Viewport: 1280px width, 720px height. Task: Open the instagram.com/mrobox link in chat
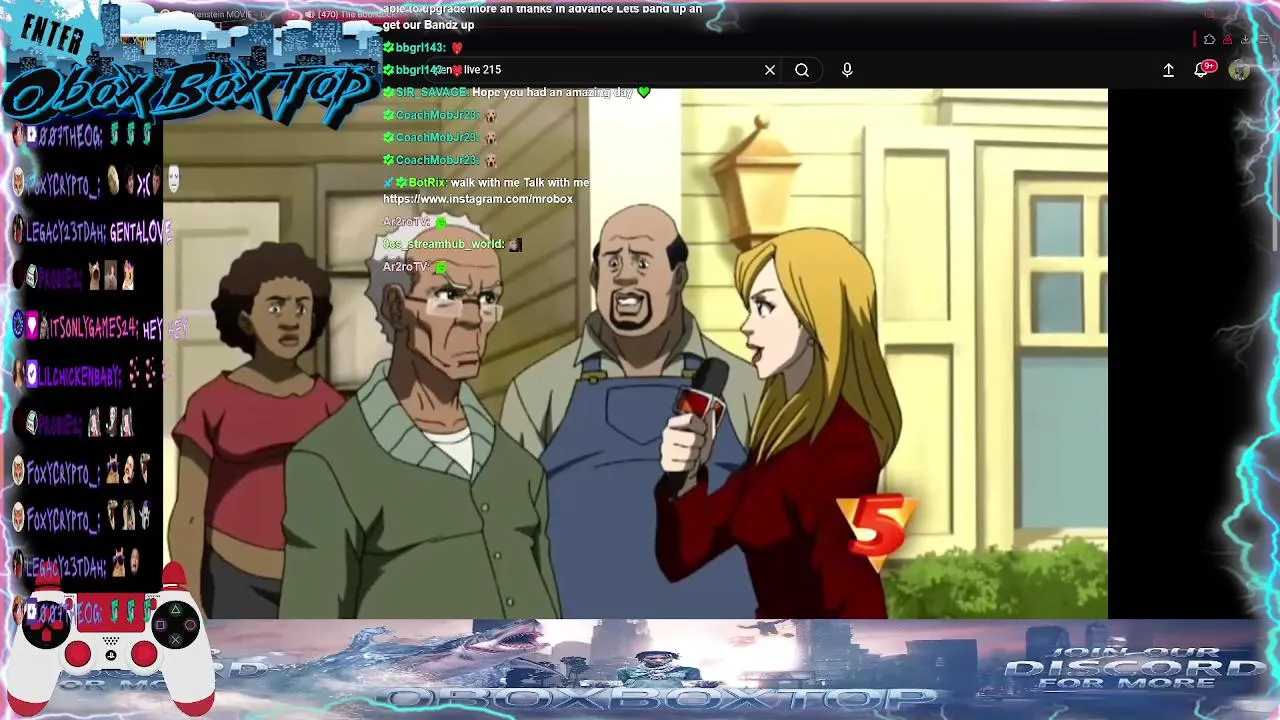point(478,199)
